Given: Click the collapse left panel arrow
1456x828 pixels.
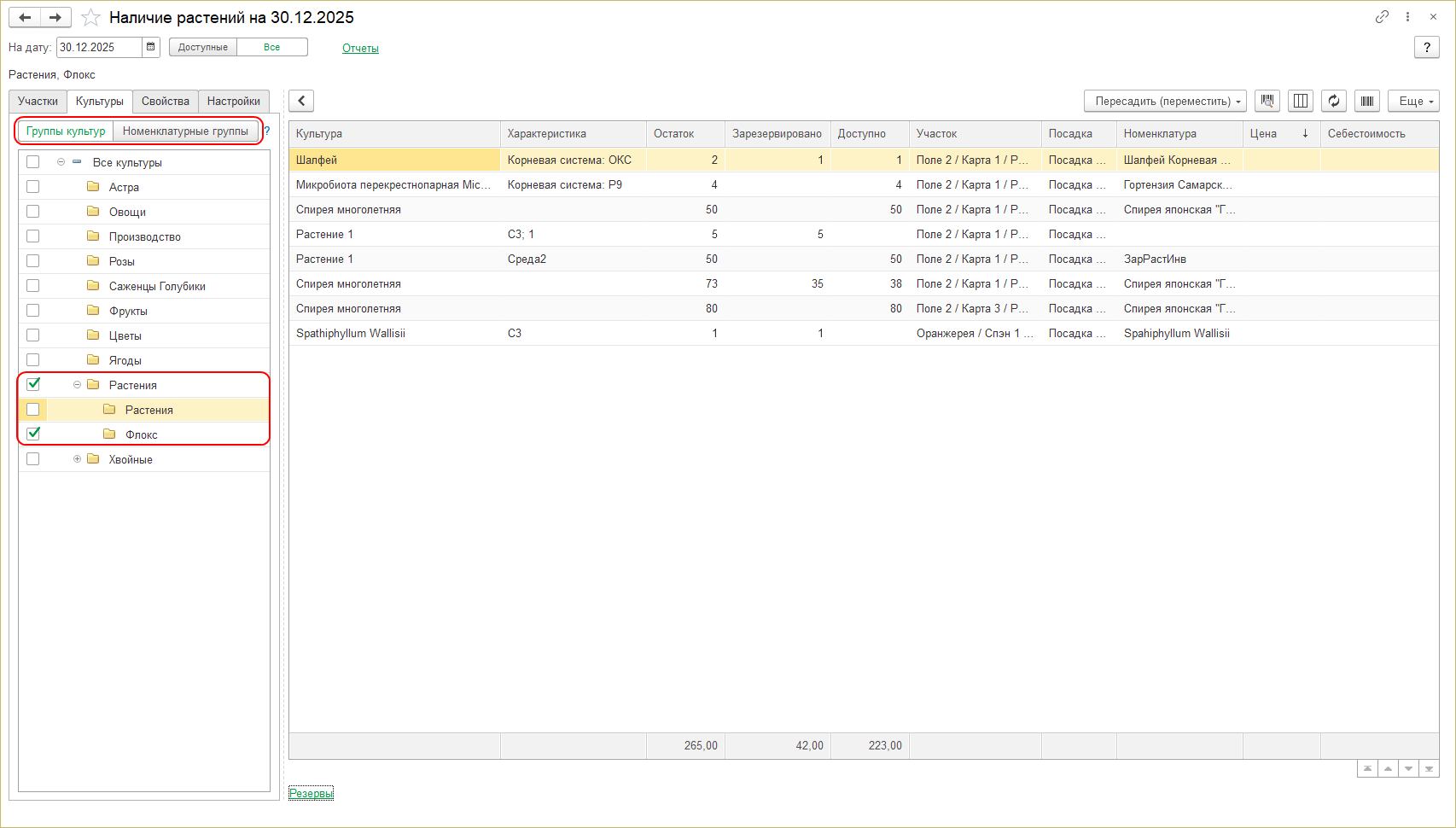Looking at the screenshot, I should click(301, 101).
